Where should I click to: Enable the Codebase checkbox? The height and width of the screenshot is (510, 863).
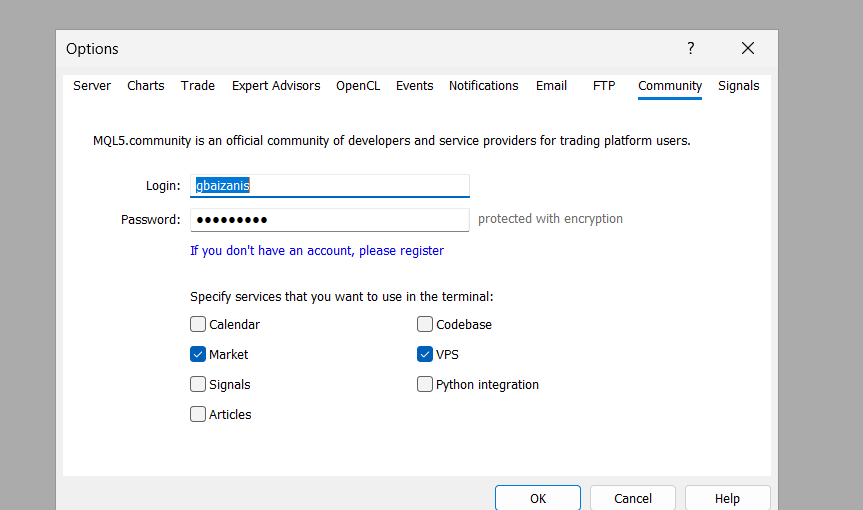pyautogui.click(x=425, y=324)
